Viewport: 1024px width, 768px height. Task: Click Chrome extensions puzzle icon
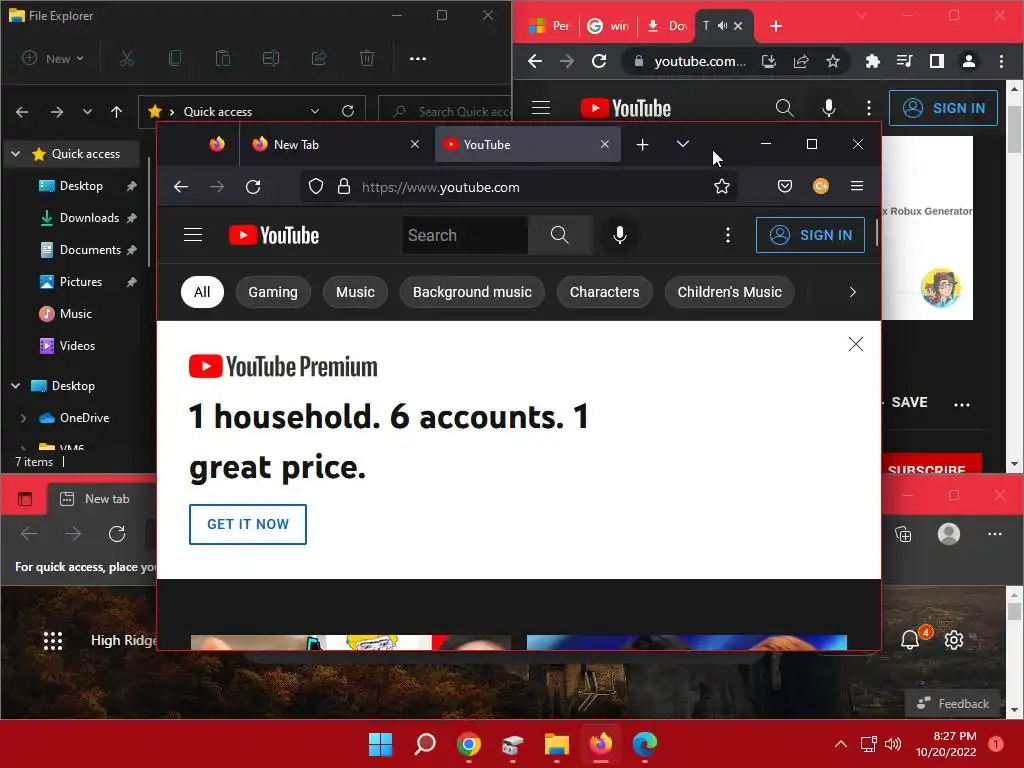pyautogui.click(x=872, y=61)
